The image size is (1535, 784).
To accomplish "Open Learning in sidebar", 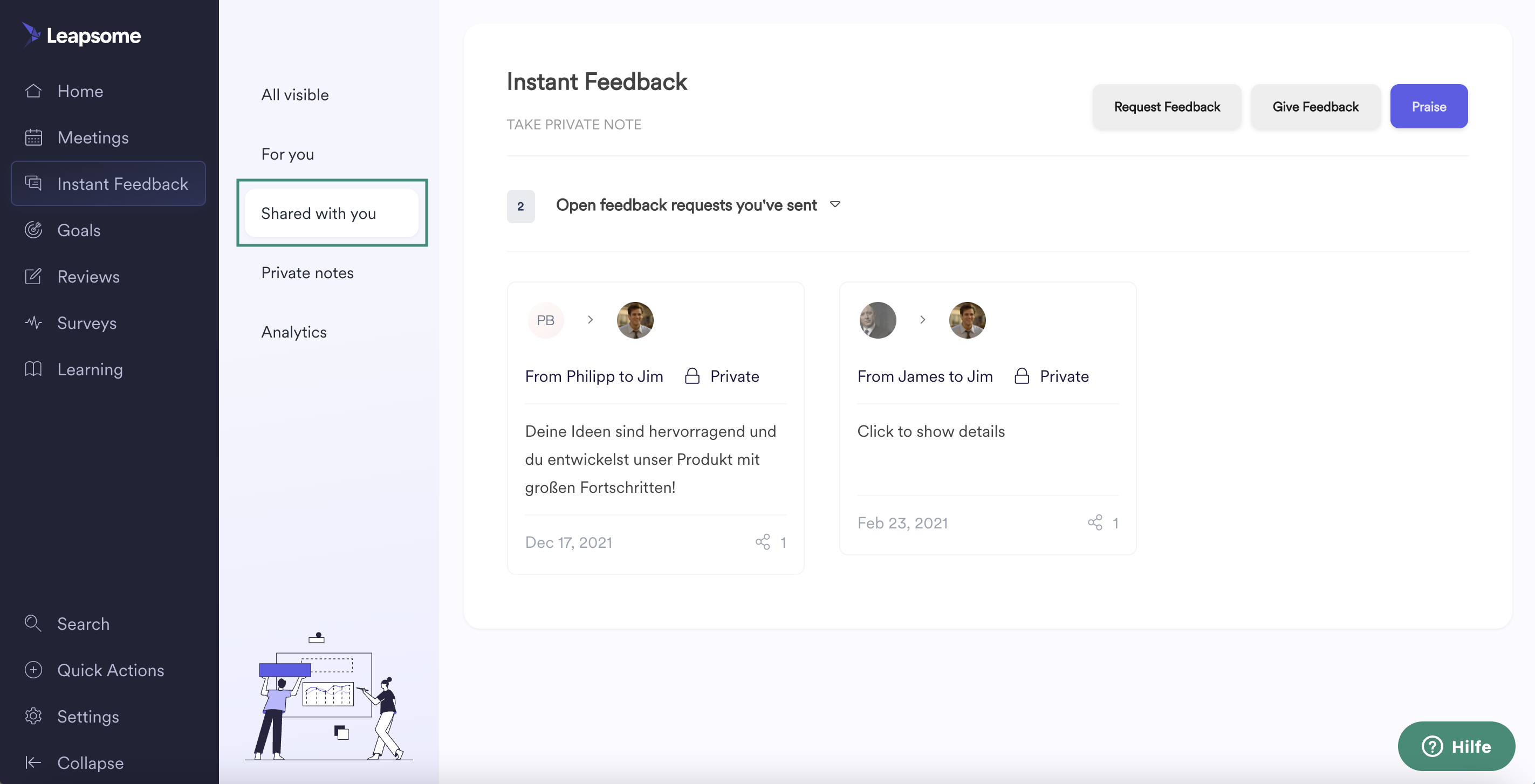I will pyautogui.click(x=90, y=369).
